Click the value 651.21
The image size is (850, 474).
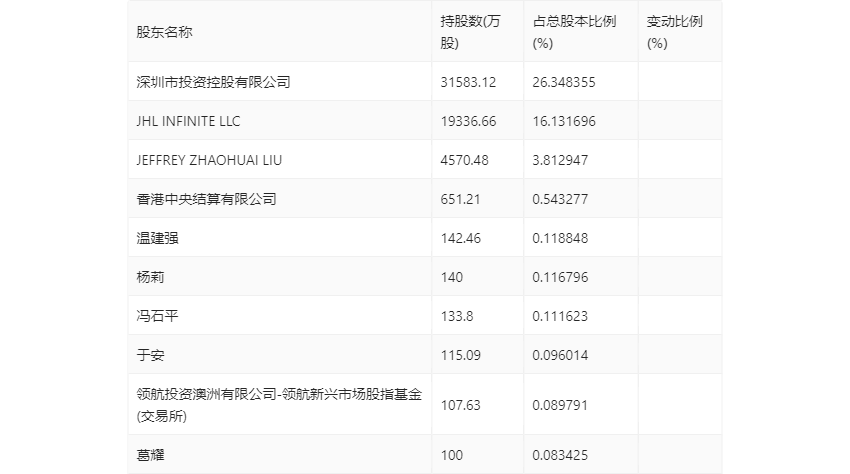coord(460,199)
